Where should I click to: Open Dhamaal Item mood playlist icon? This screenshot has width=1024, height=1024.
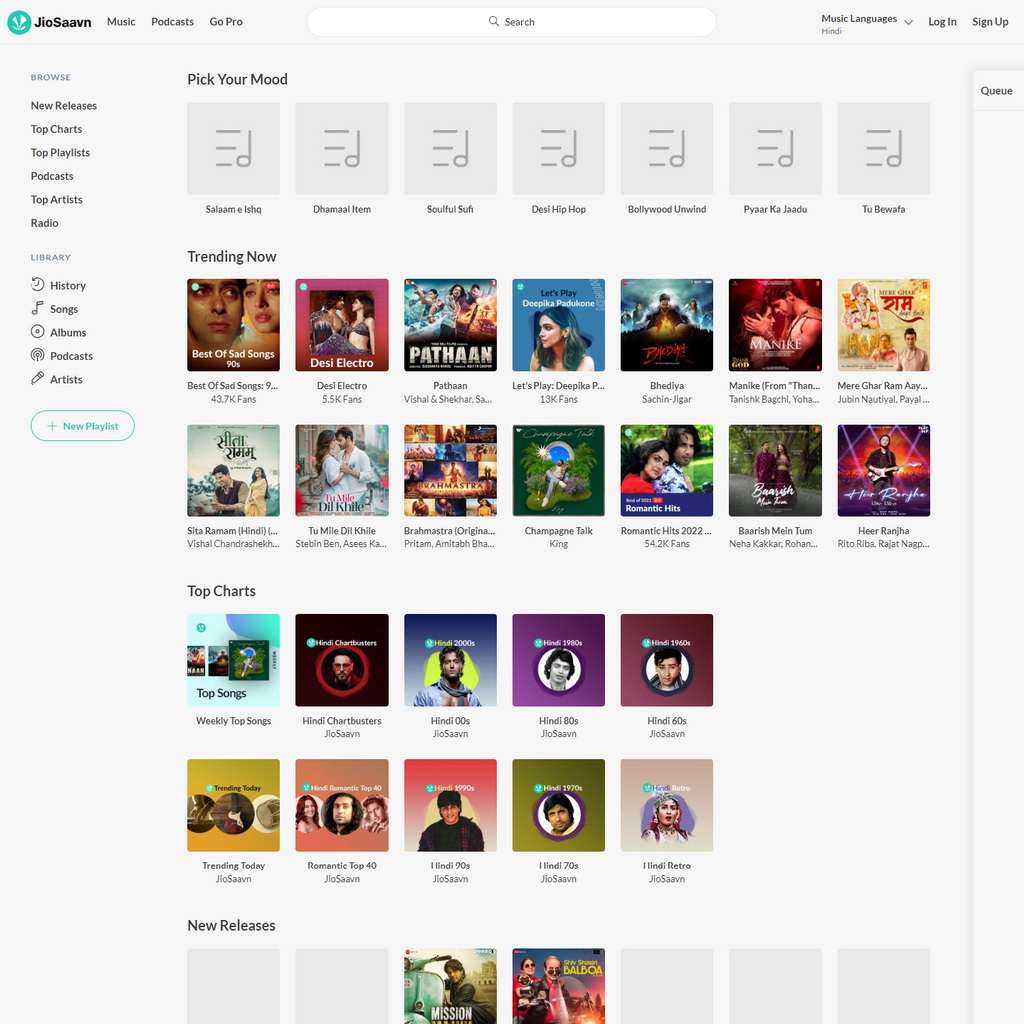coord(342,148)
